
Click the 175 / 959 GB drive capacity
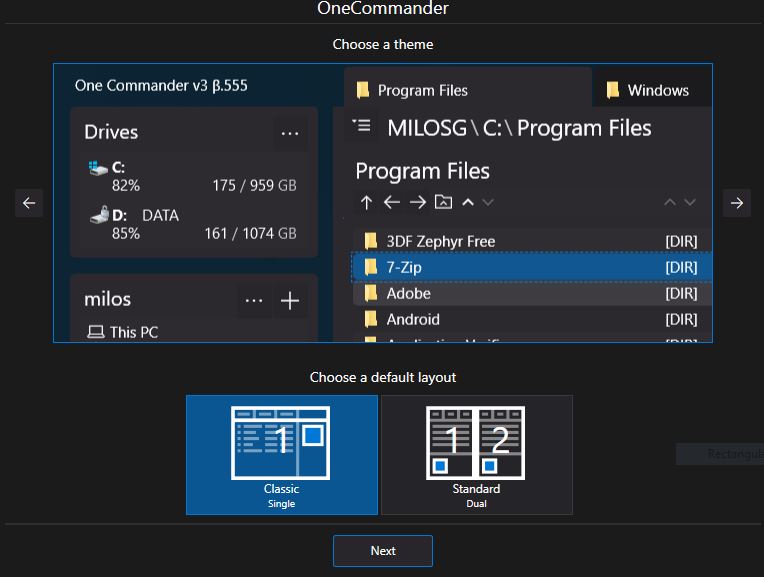coord(254,185)
